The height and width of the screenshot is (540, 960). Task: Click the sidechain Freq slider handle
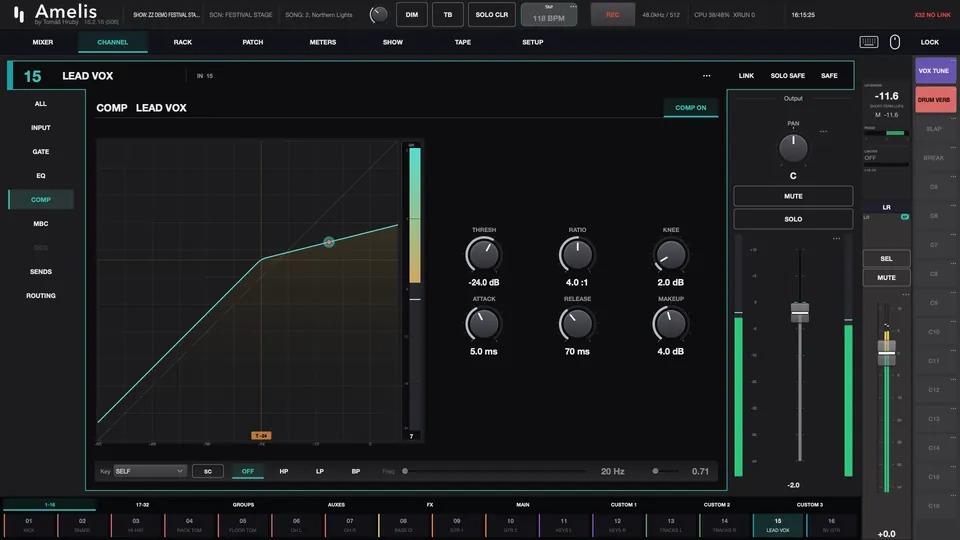[405, 471]
